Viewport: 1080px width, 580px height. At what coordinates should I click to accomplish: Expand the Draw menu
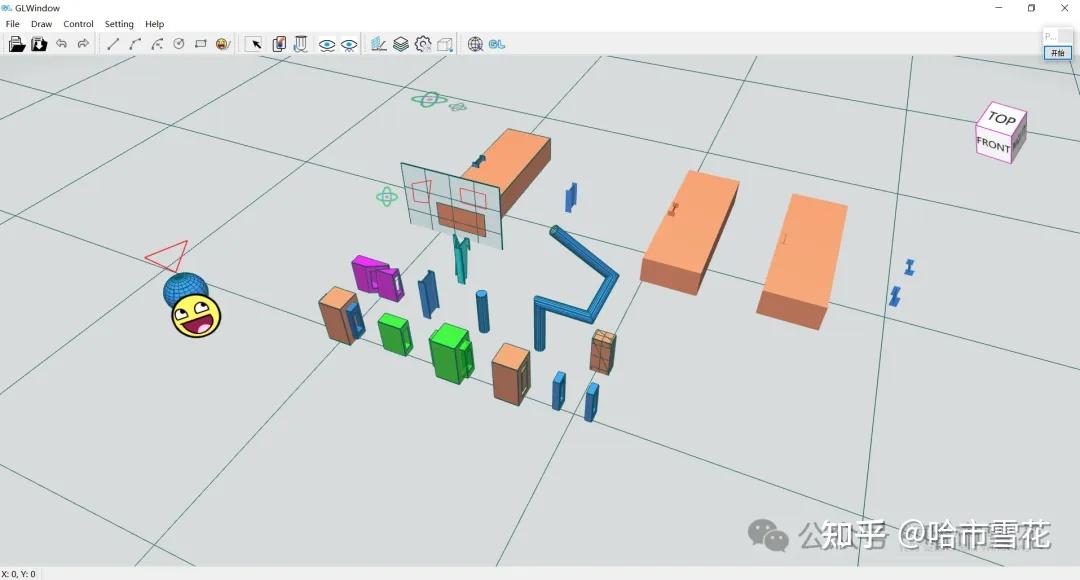pos(41,23)
